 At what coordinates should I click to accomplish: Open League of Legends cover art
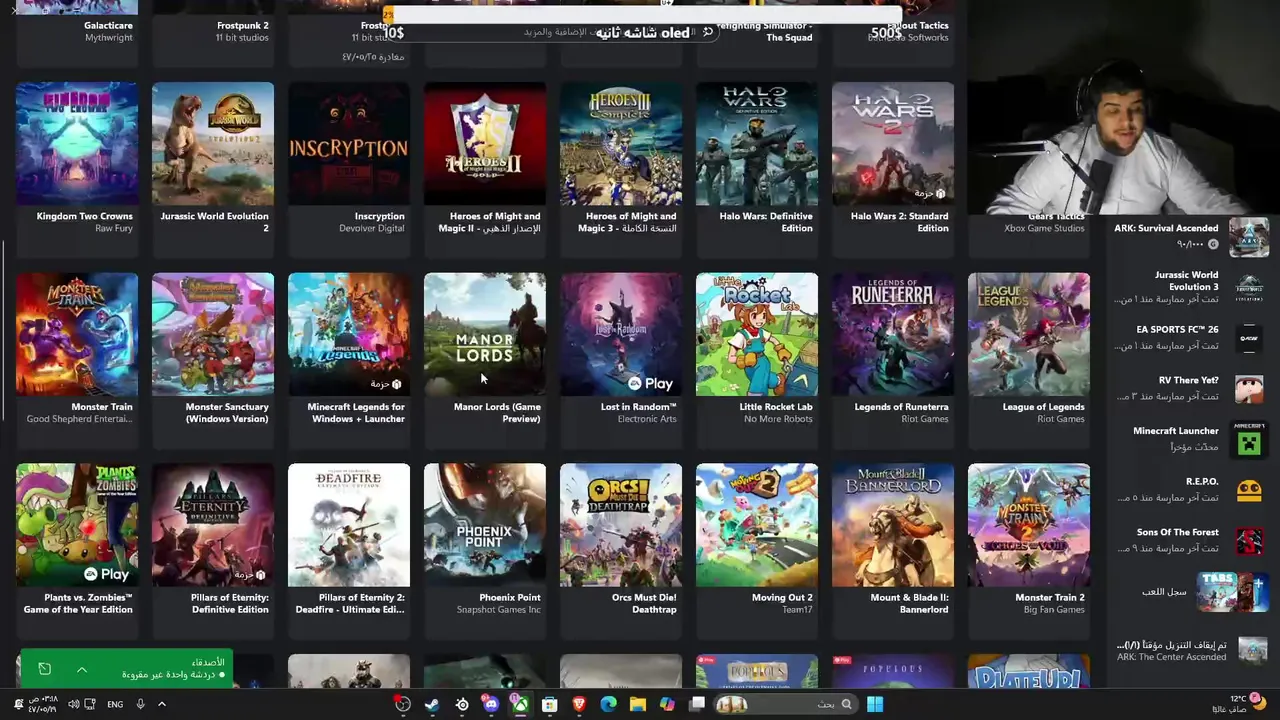1029,334
